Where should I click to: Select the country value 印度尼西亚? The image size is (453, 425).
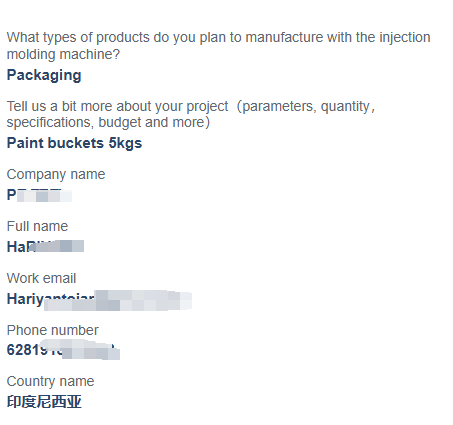[x=44, y=402]
